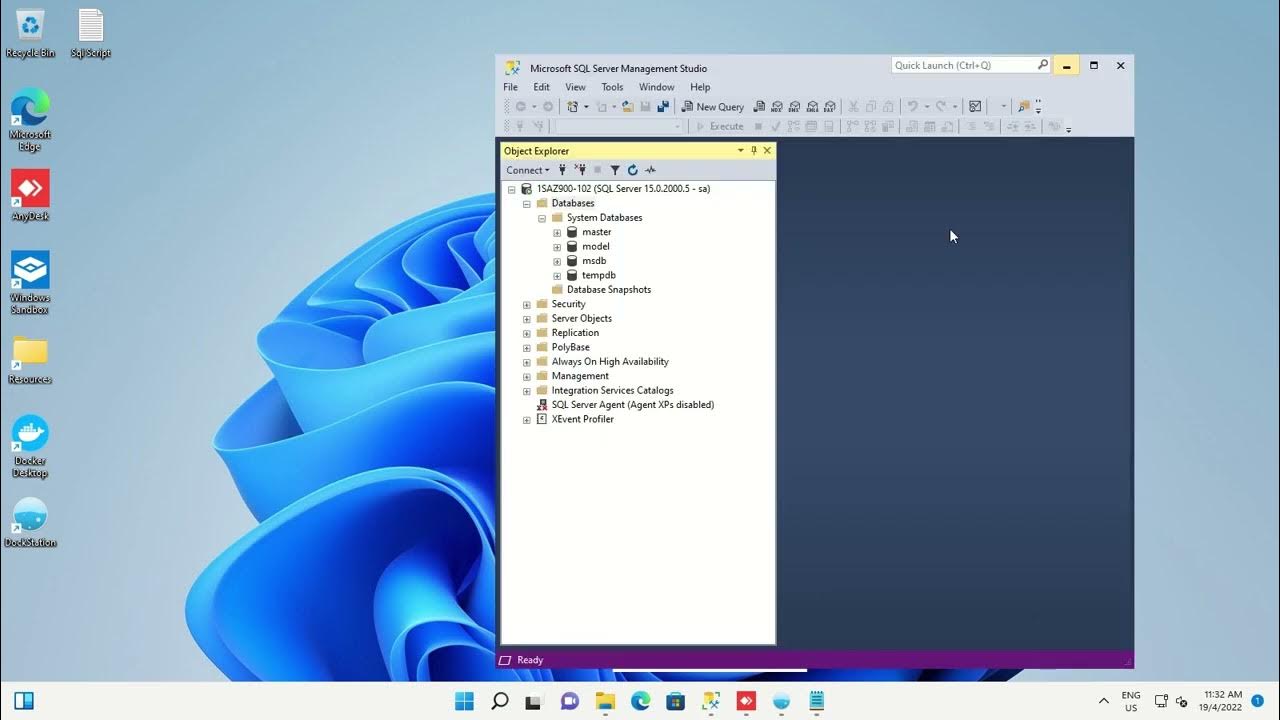1280x720 pixels.
Task: Select SQL Server Agent (Agent XPs disabled)
Action: (x=633, y=405)
